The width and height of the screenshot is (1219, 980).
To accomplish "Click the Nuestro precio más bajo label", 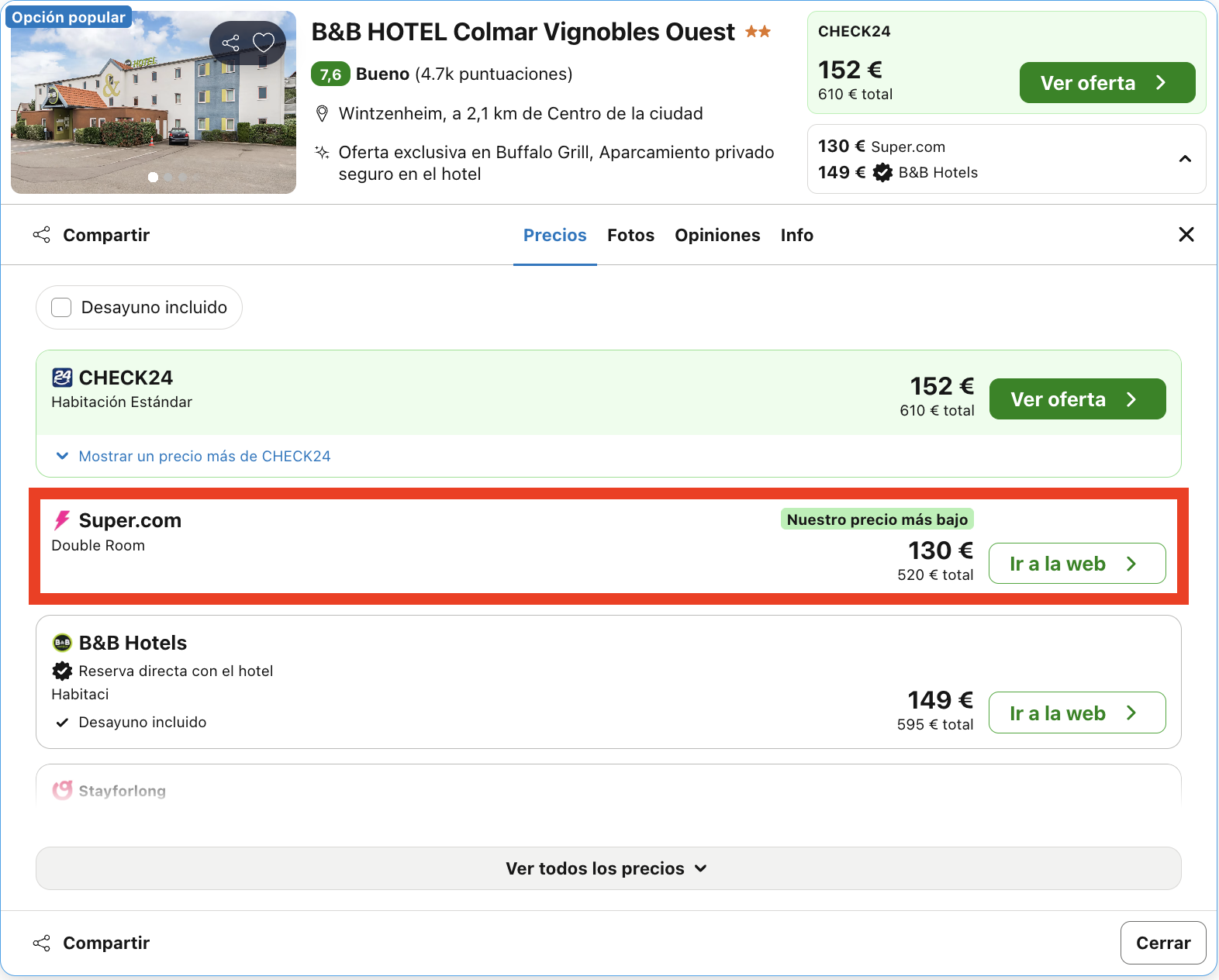I will [x=877, y=519].
